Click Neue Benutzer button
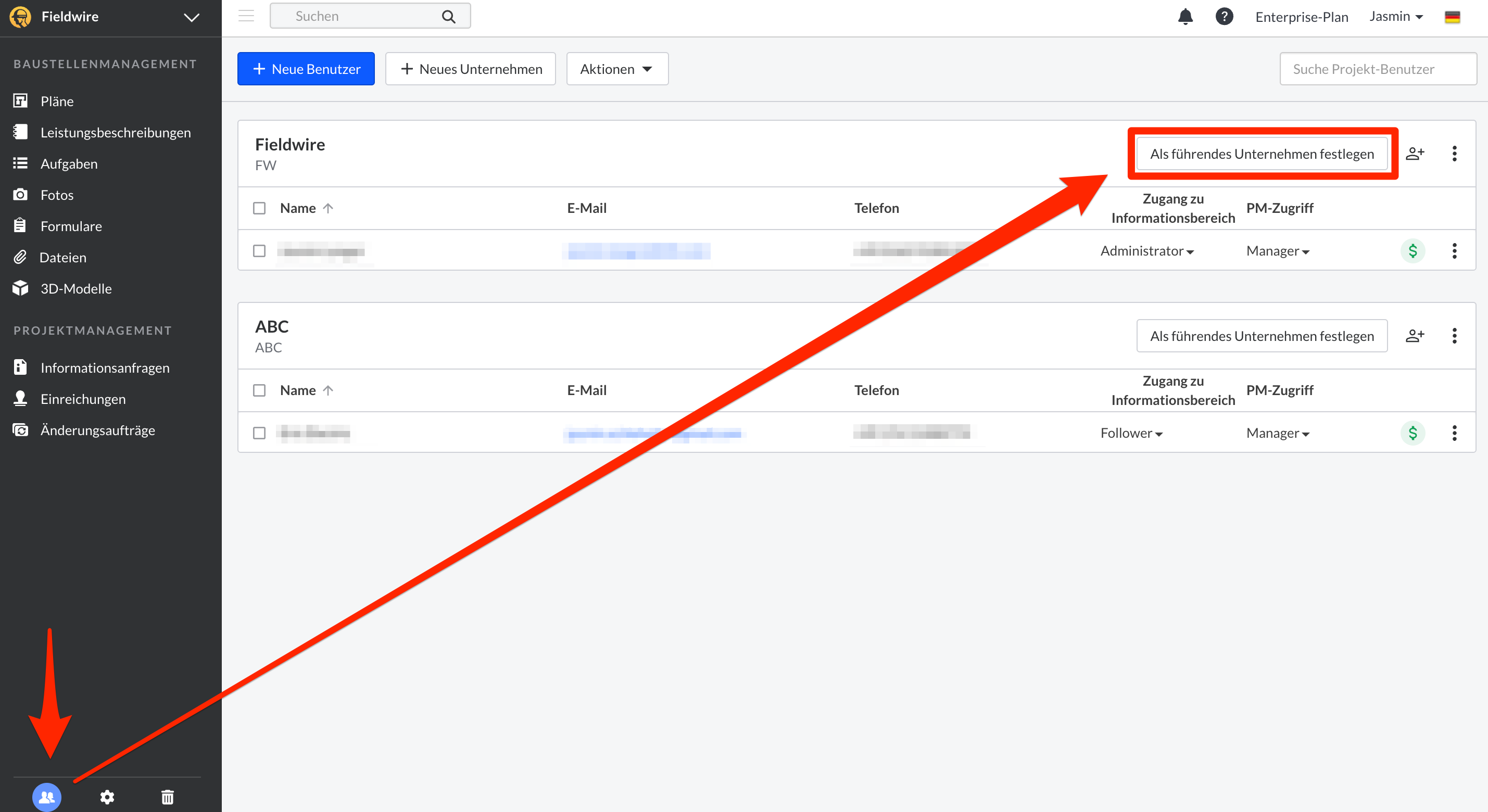Screen dimensions: 1488x812 (306, 69)
